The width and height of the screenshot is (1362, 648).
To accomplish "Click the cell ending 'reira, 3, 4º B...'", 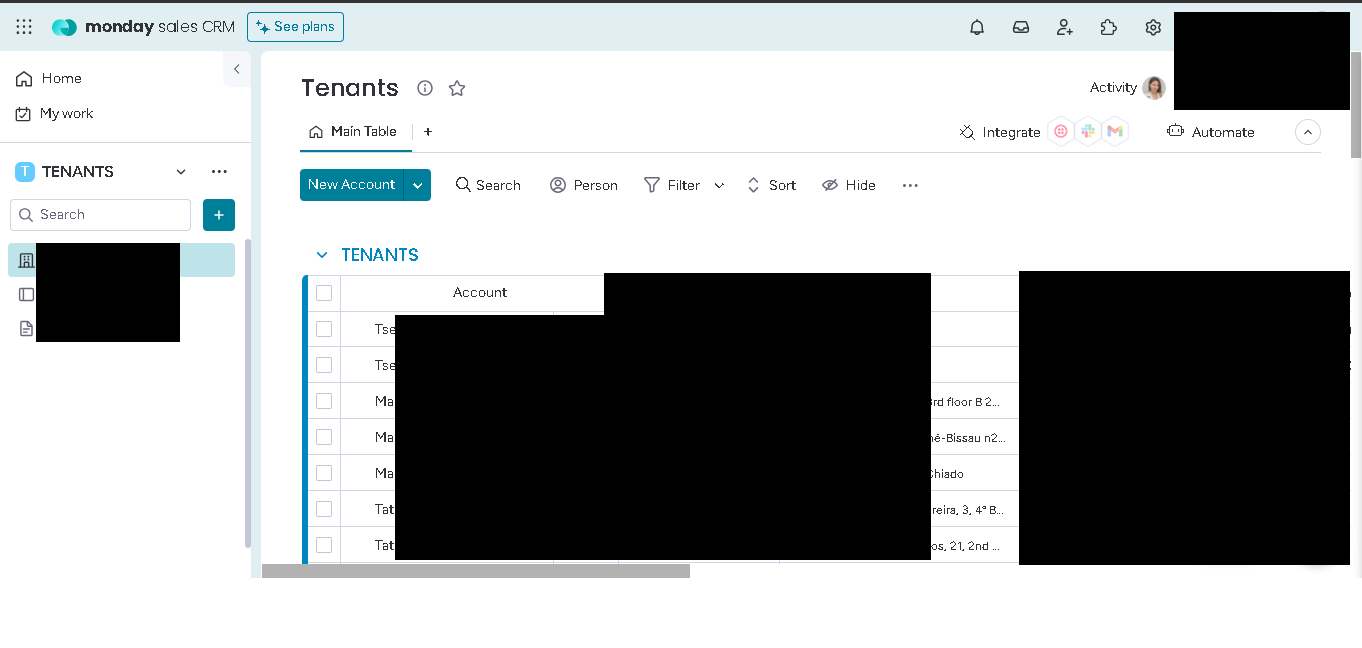I will click(975, 509).
